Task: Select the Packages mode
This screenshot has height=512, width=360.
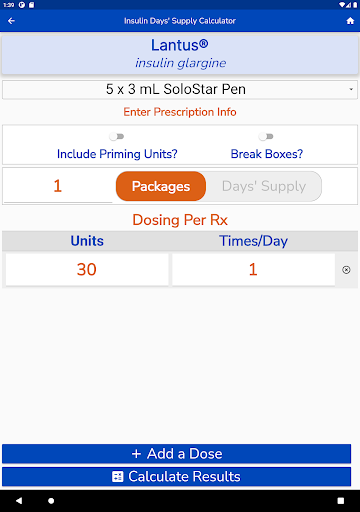Action: coord(161,186)
